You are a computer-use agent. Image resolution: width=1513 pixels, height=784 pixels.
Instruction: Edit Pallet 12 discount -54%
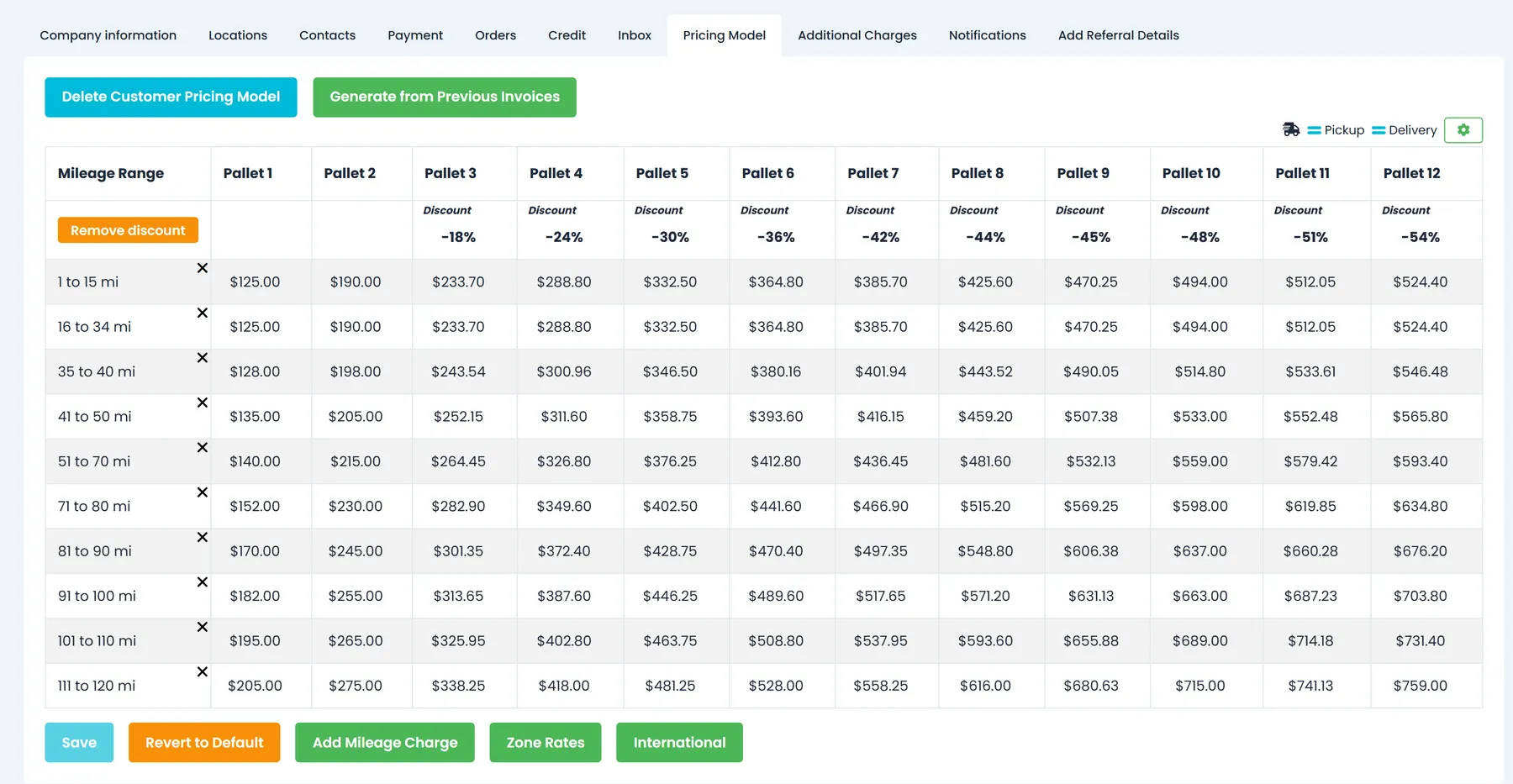point(1421,237)
